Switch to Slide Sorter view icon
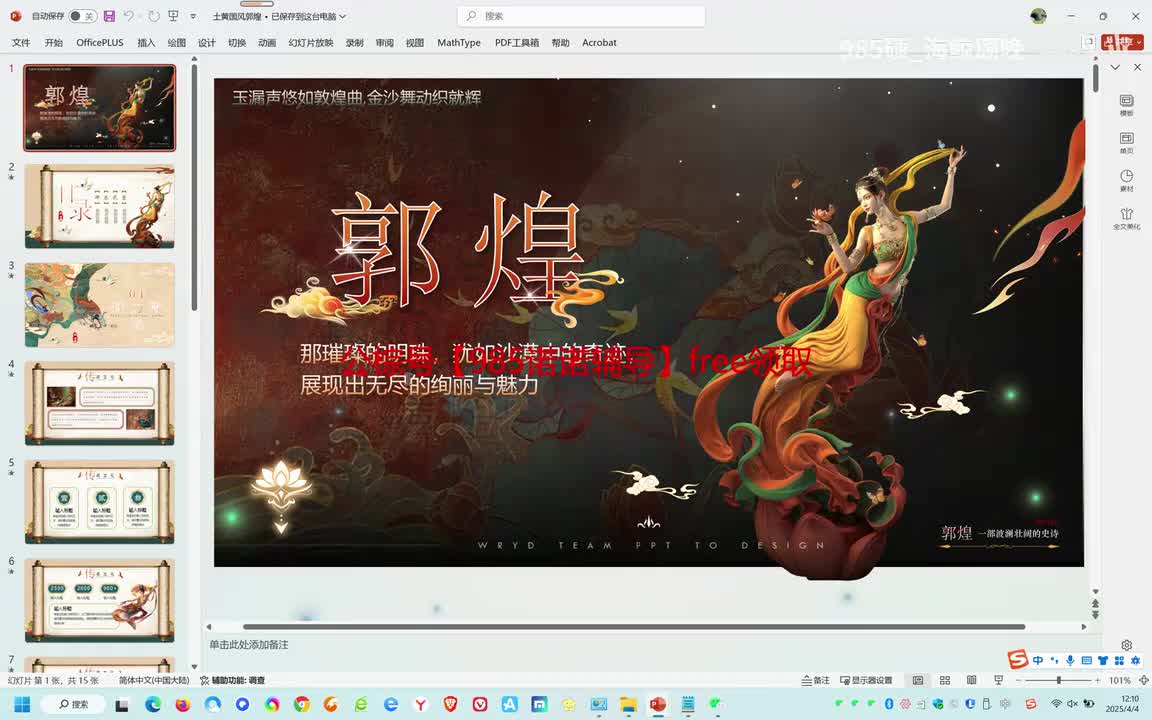This screenshot has height=720, width=1152. (x=945, y=680)
